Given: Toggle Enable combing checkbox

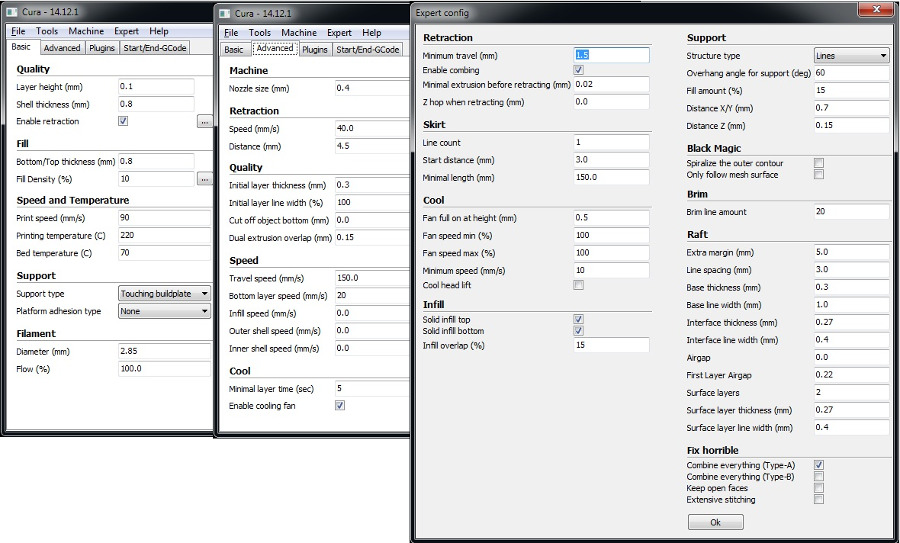Looking at the screenshot, I should (x=579, y=70).
